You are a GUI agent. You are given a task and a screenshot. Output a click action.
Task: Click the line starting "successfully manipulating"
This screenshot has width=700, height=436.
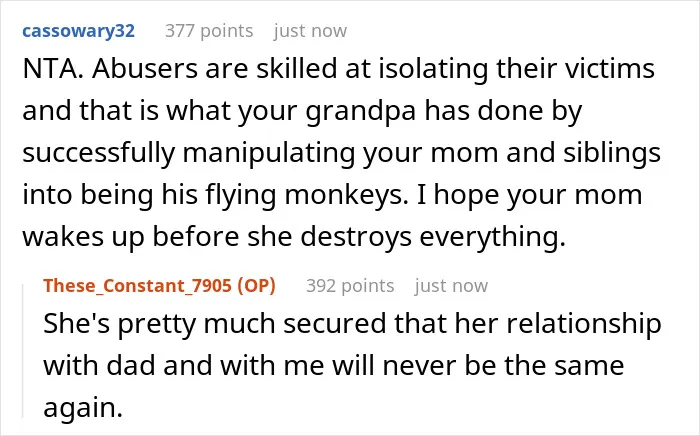[342, 153]
